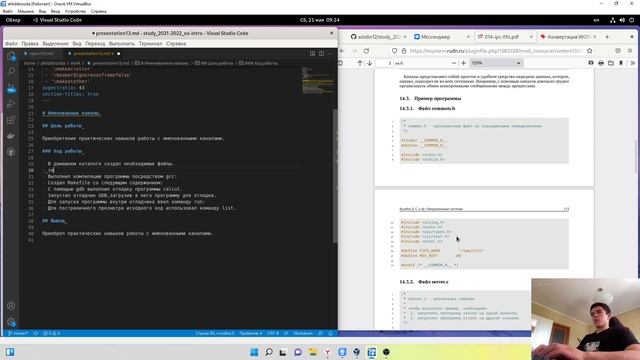640x360 pixels.
Task: Click the errors and warnings count in status bar
Action: (x=52, y=333)
